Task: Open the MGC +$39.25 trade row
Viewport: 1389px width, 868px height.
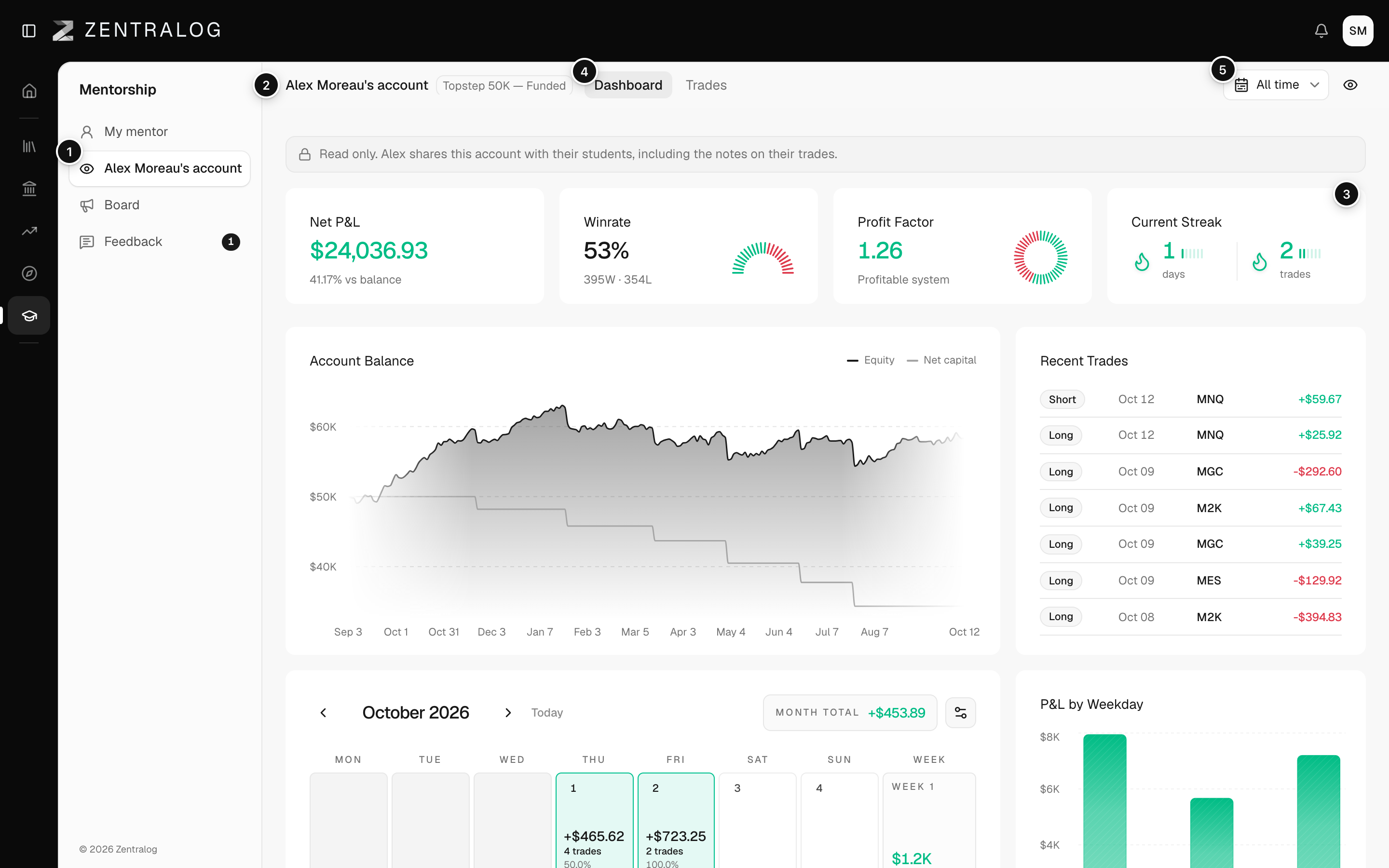Action: [x=1190, y=543]
